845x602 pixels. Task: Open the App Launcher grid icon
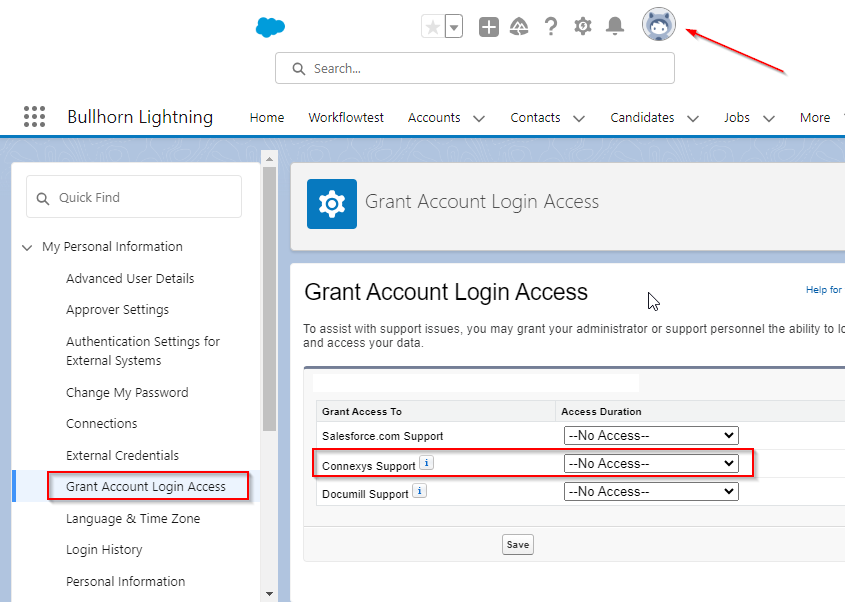(x=34, y=117)
